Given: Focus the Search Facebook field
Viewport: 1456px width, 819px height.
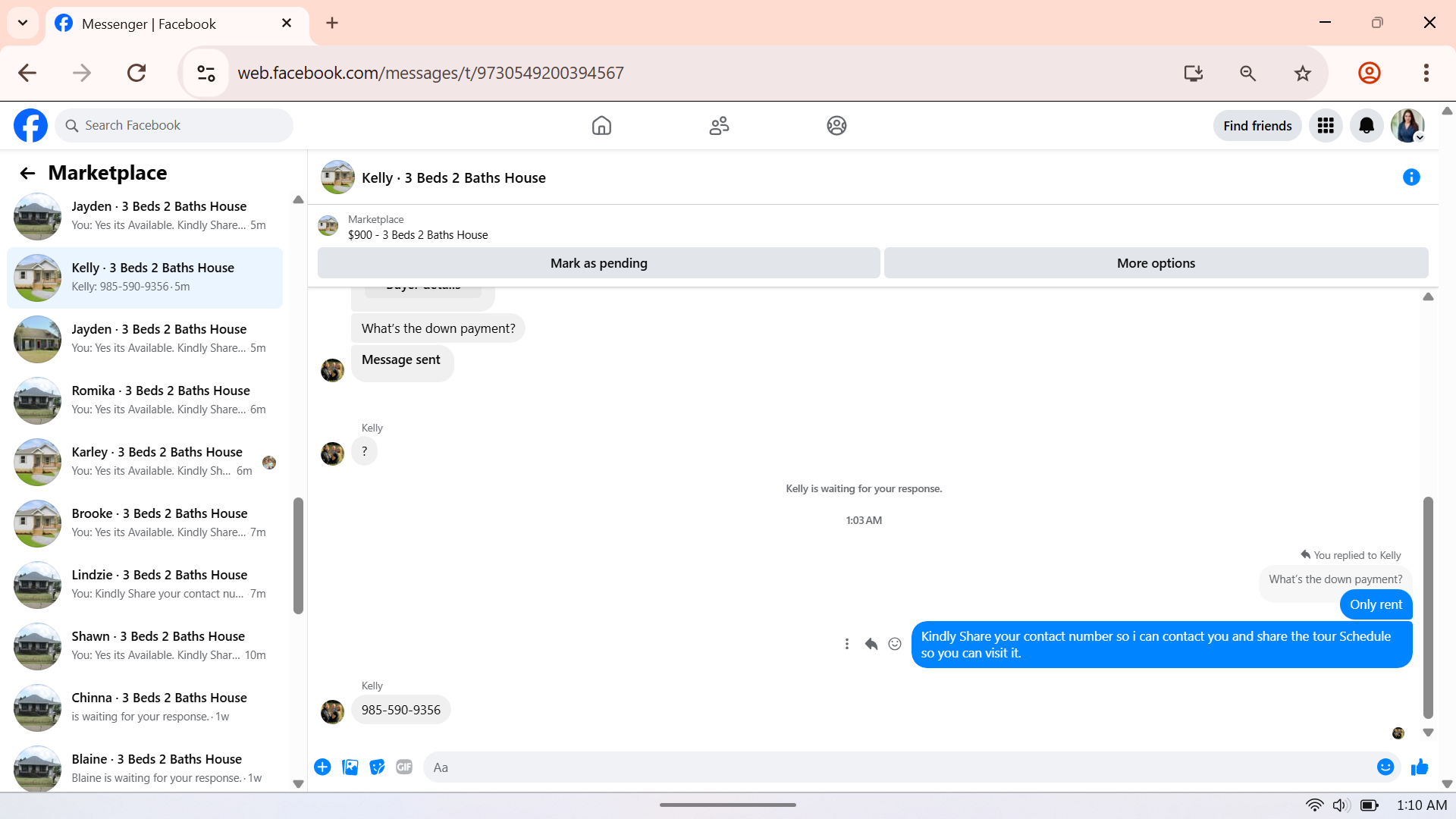Looking at the screenshot, I should point(174,125).
